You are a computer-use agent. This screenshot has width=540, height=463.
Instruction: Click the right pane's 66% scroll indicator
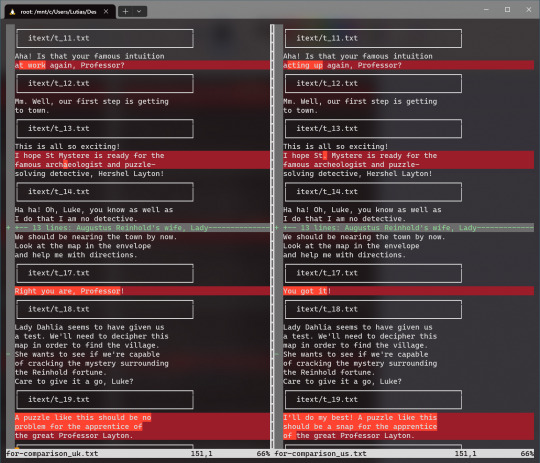point(527,454)
